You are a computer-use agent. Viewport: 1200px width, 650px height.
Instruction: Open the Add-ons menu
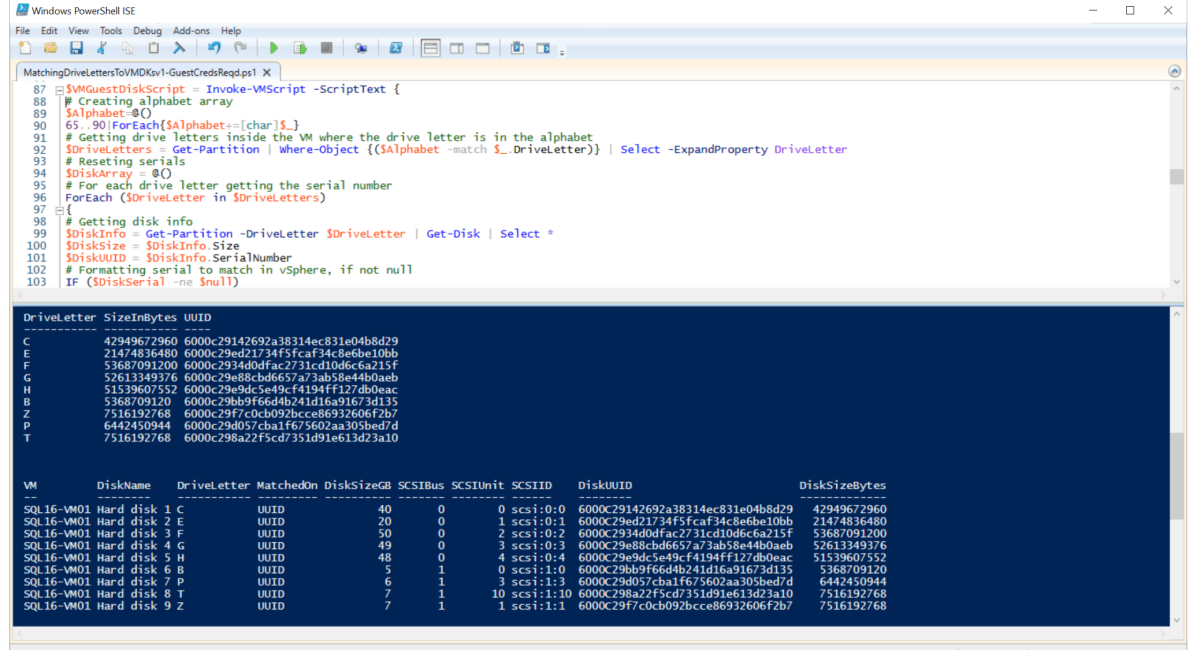coord(191,30)
